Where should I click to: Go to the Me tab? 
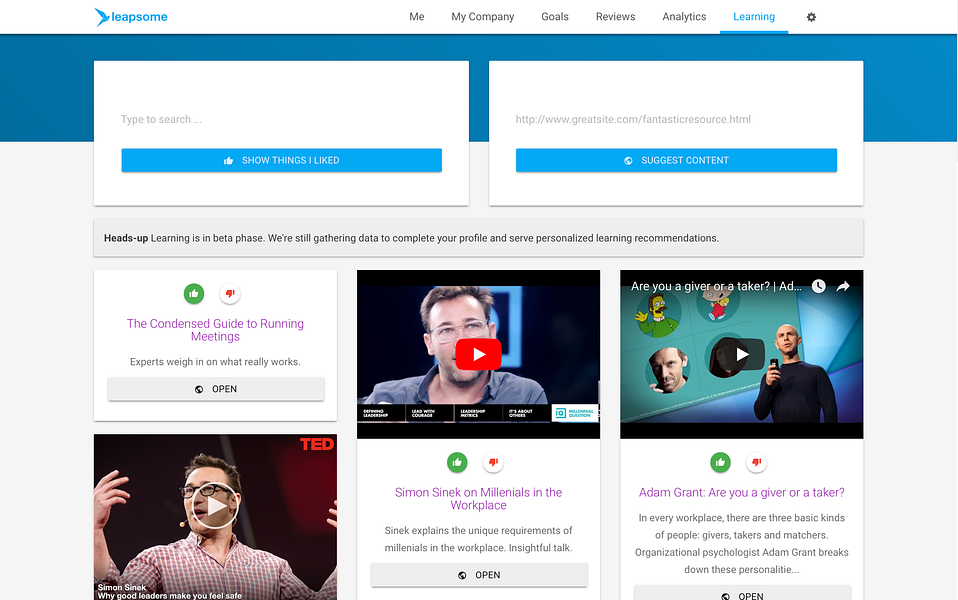[x=417, y=16]
